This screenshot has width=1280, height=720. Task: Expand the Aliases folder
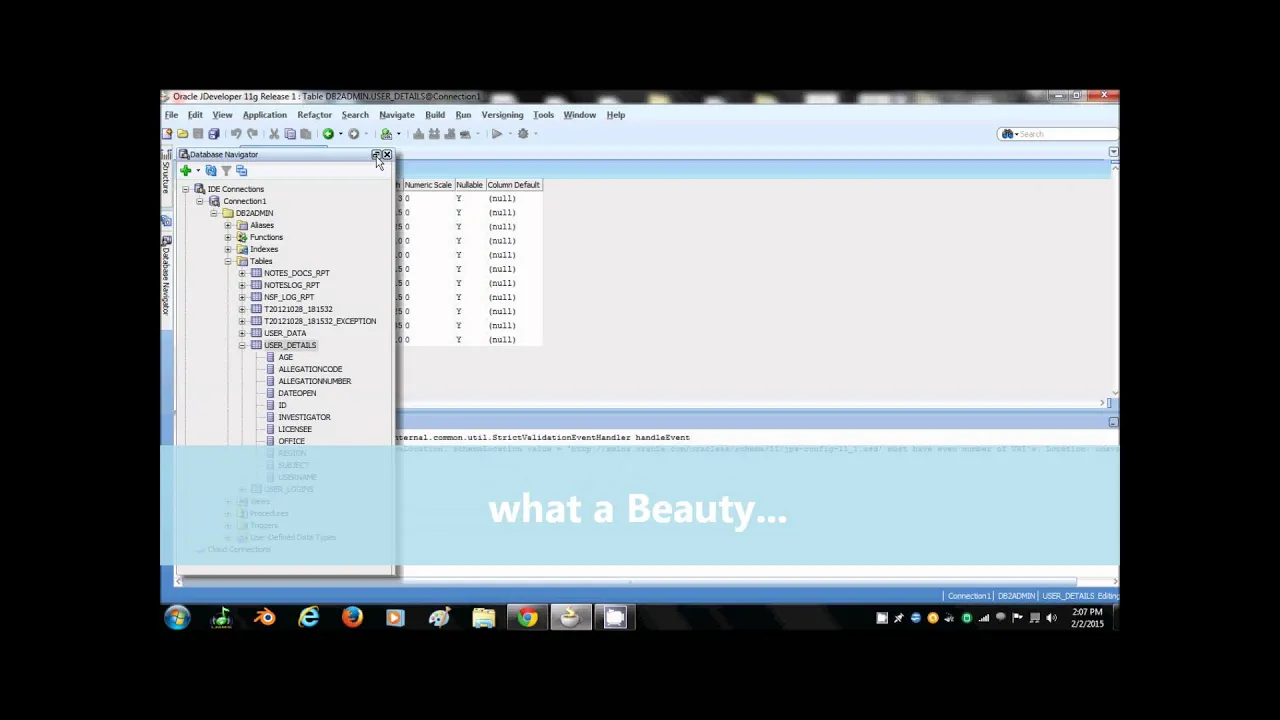point(228,225)
